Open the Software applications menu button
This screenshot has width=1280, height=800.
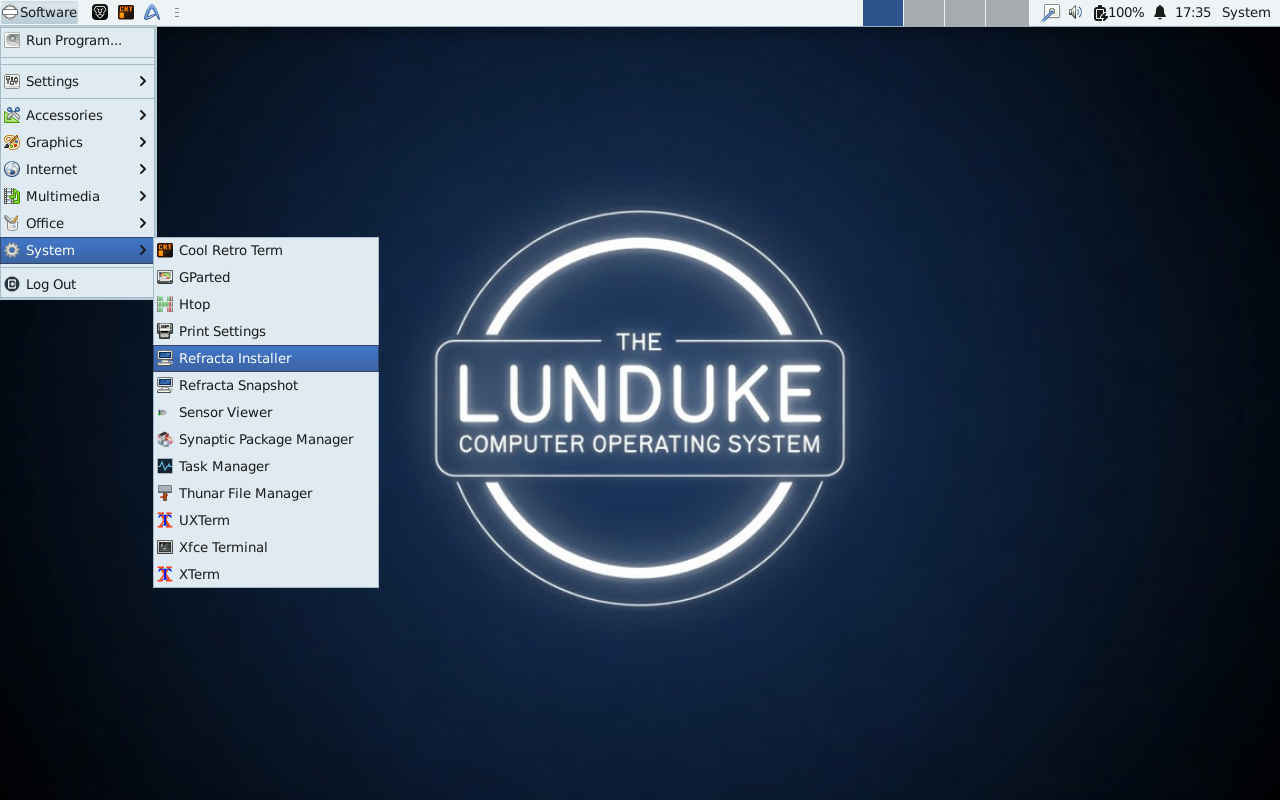40,13
